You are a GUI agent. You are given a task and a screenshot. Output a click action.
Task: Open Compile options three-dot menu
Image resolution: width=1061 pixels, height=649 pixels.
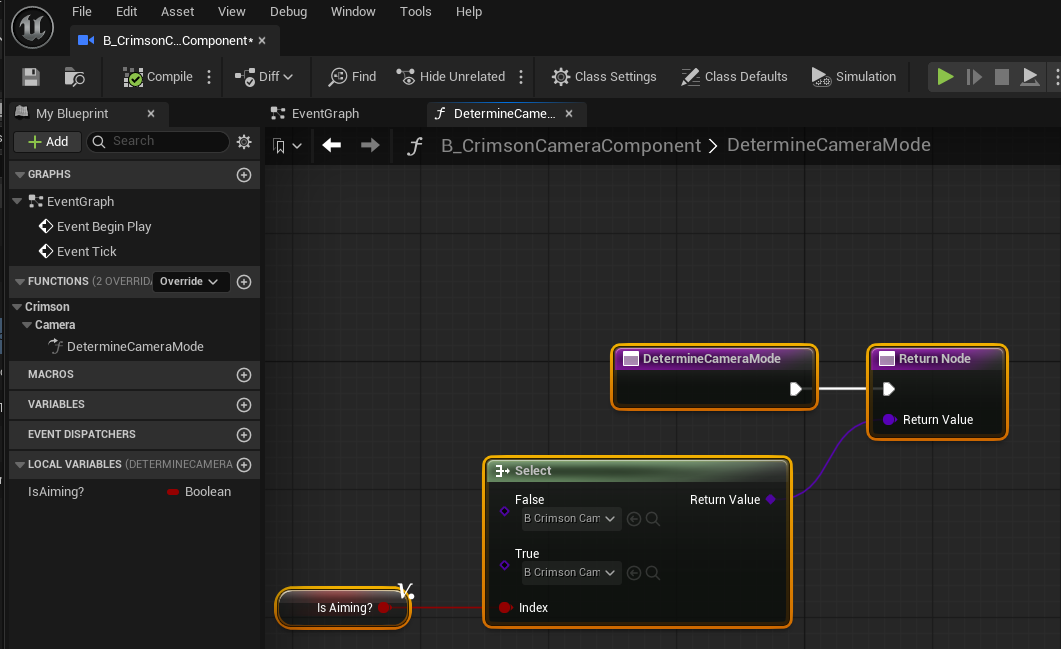(x=209, y=77)
